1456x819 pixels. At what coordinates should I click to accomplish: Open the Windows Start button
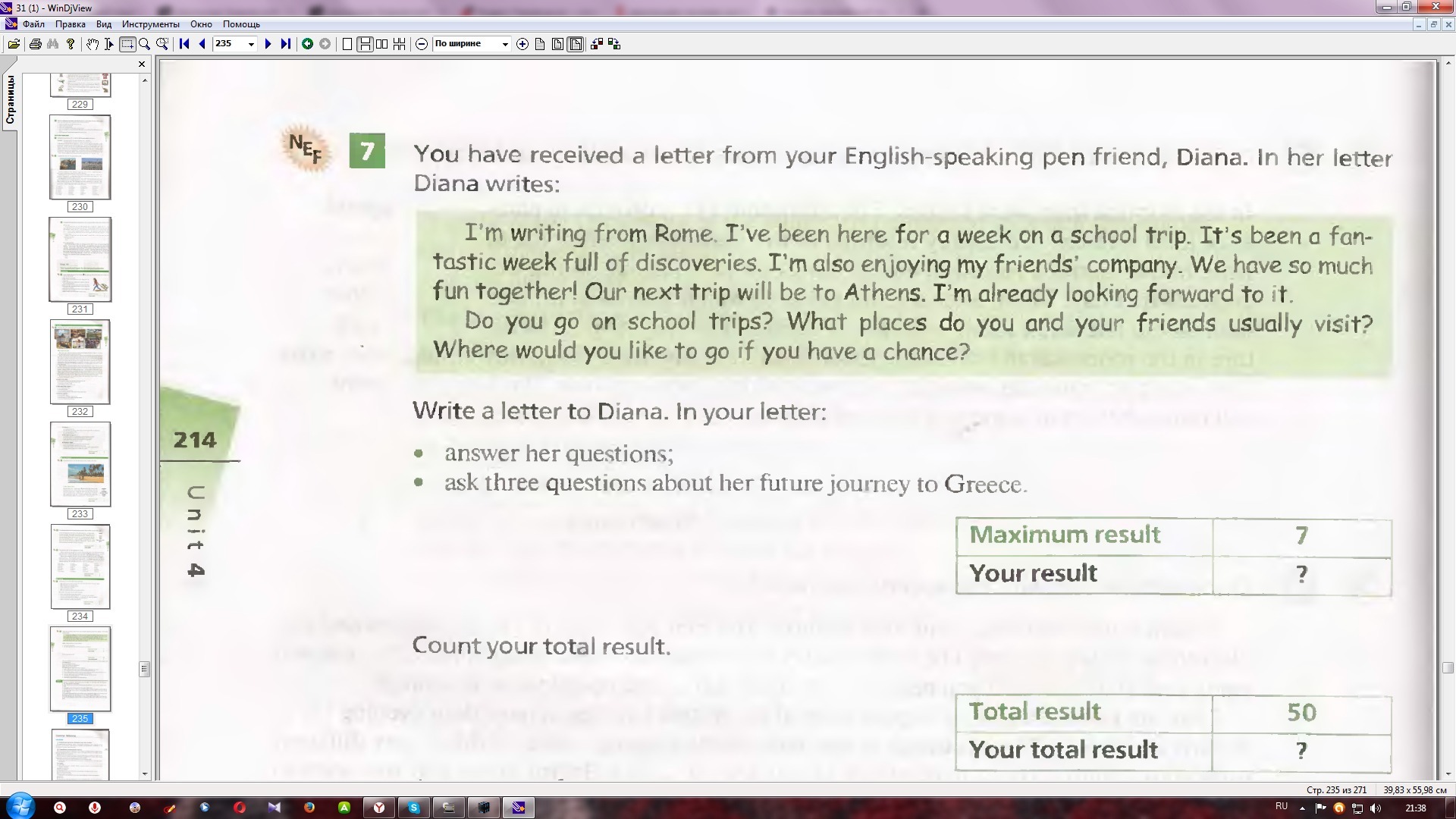(20, 806)
